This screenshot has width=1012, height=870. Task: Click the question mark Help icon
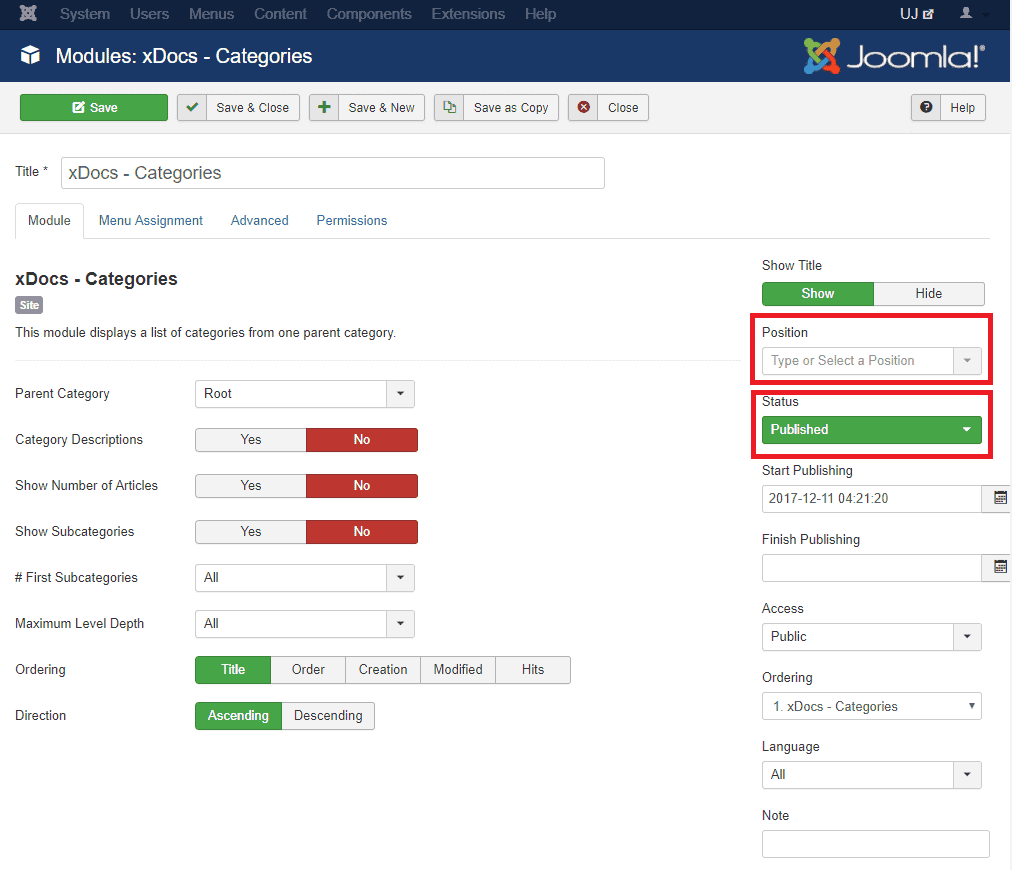(x=926, y=107)
